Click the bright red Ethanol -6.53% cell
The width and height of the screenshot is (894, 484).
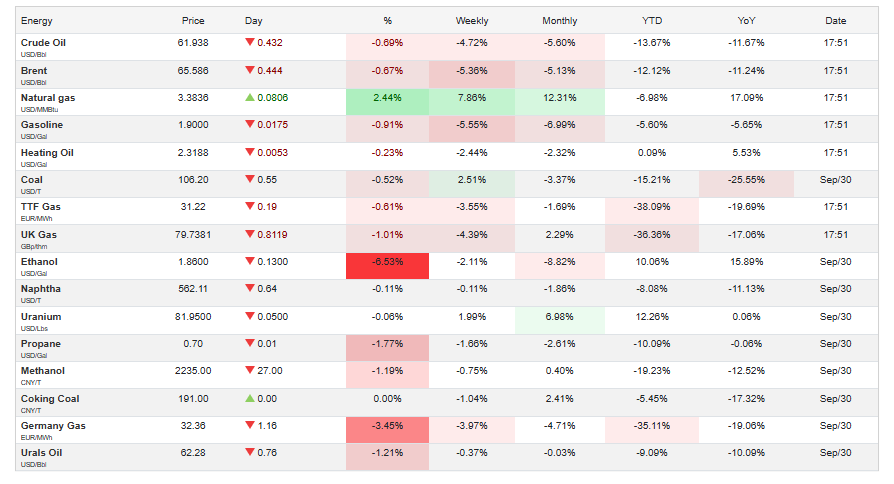387,262
